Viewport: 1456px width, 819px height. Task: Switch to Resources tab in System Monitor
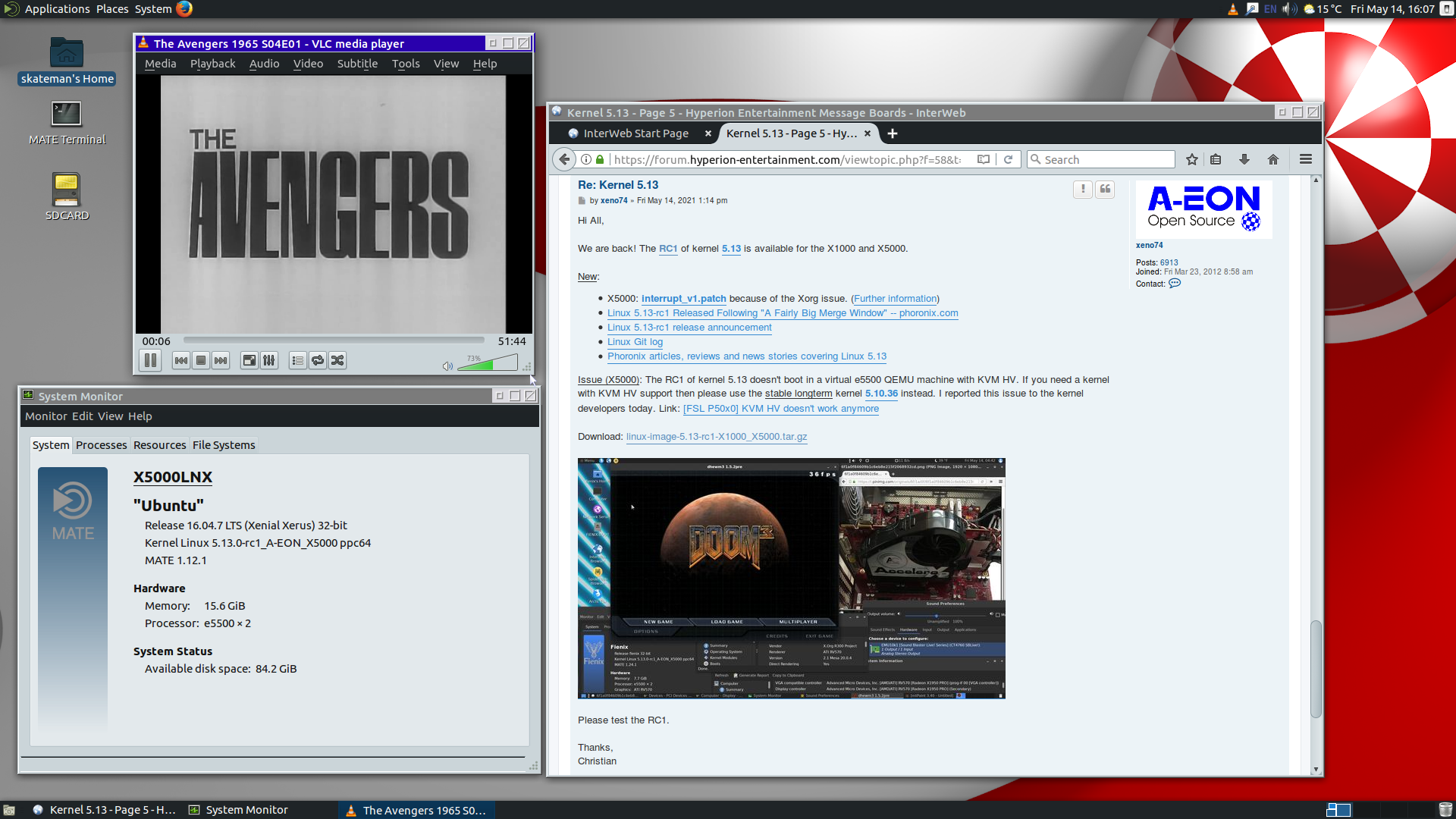coord(159,445)
